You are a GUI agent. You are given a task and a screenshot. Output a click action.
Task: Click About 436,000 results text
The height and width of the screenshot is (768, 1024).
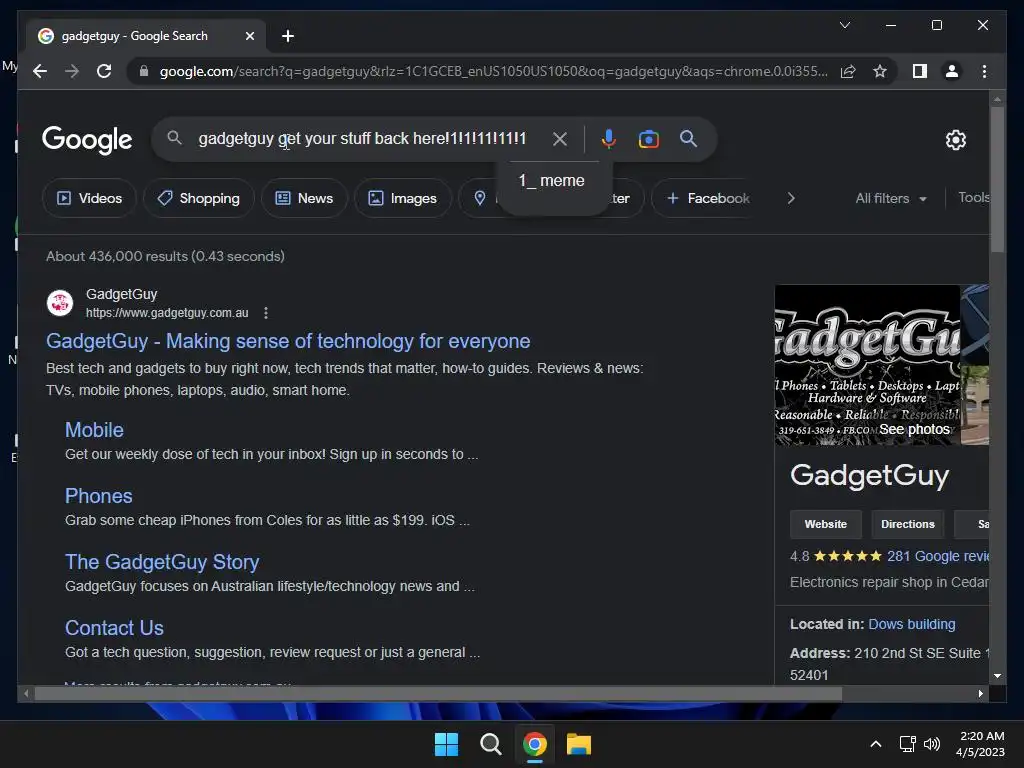coord(165,256)
